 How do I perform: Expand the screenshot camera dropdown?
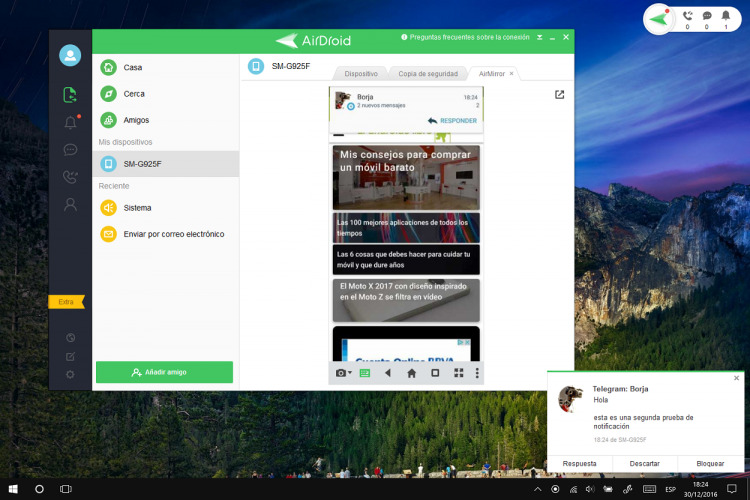click(345, 373)
